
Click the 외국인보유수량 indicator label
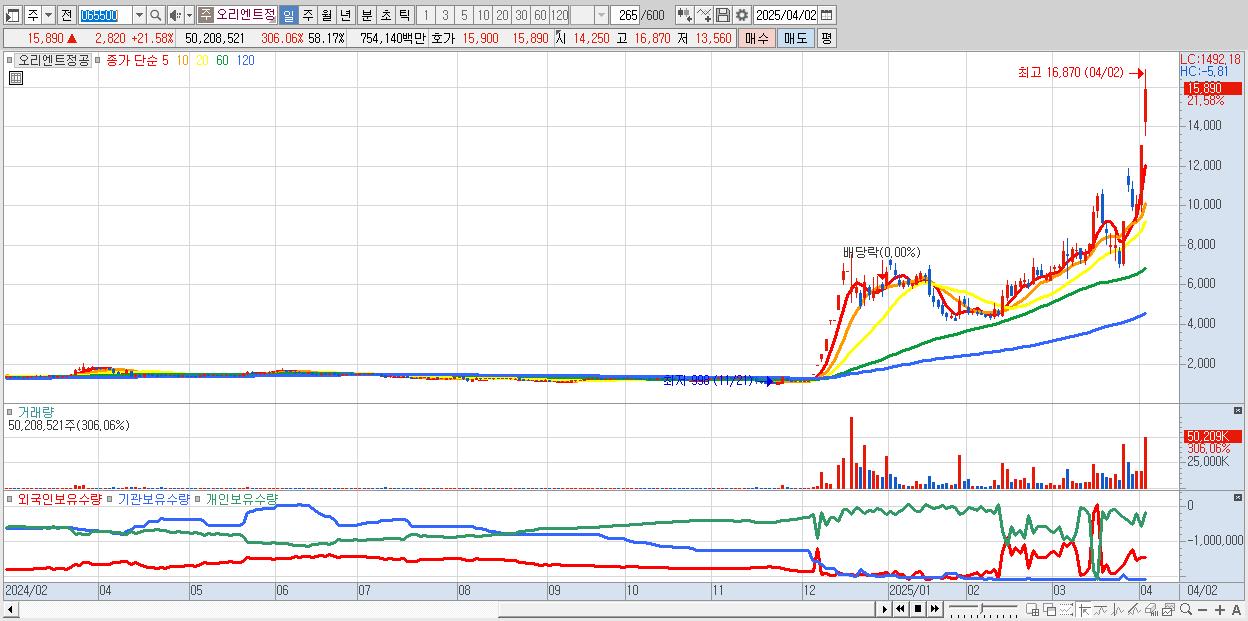pyautogui.click(x=60, y=498)
